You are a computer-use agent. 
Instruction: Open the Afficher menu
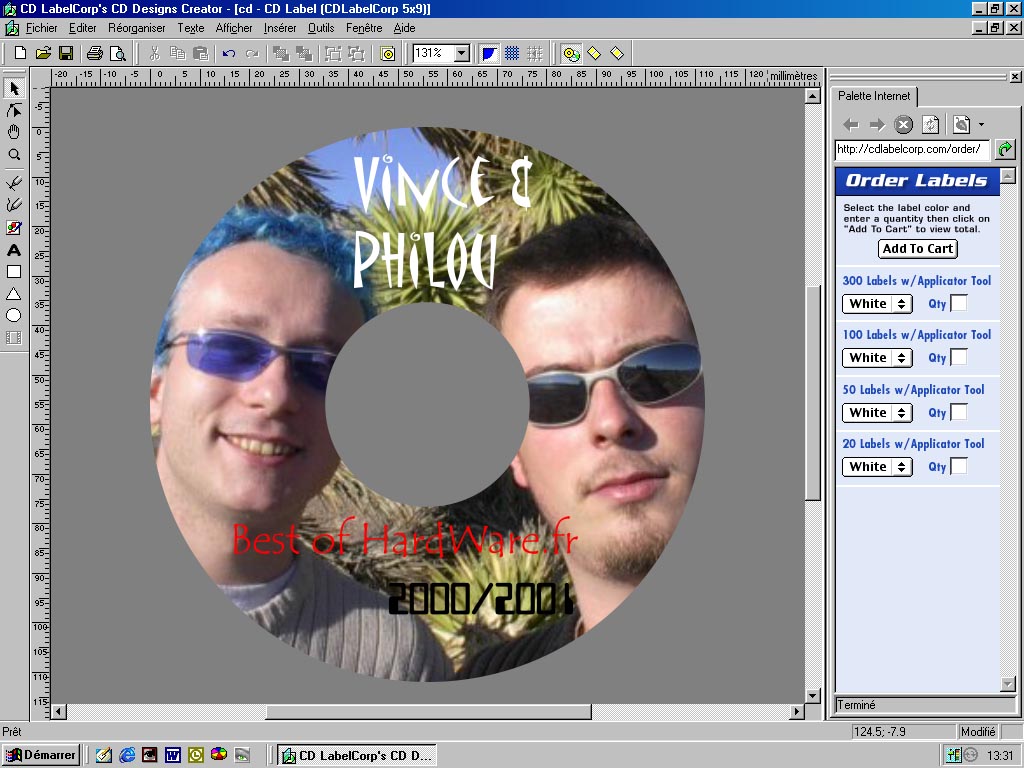coord(234,28)
